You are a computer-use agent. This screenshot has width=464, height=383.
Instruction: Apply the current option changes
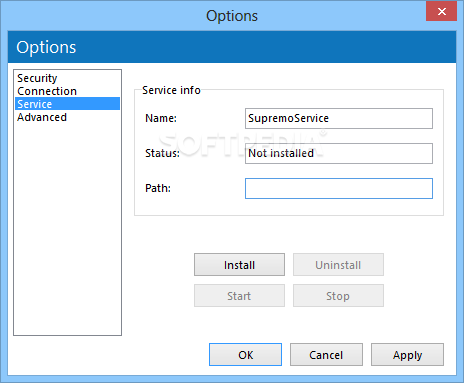coord(407,355)
